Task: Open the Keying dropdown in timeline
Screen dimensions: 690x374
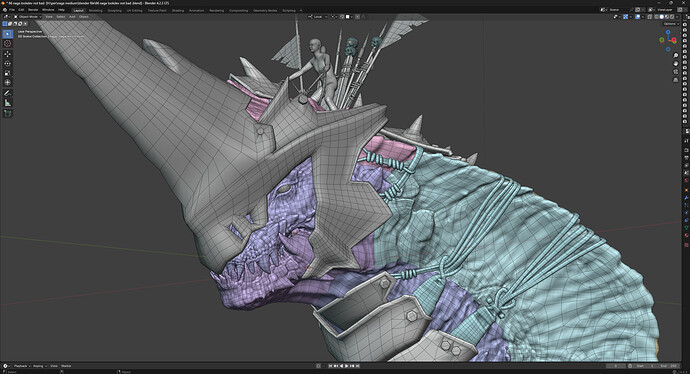Action: click(39, 366)
